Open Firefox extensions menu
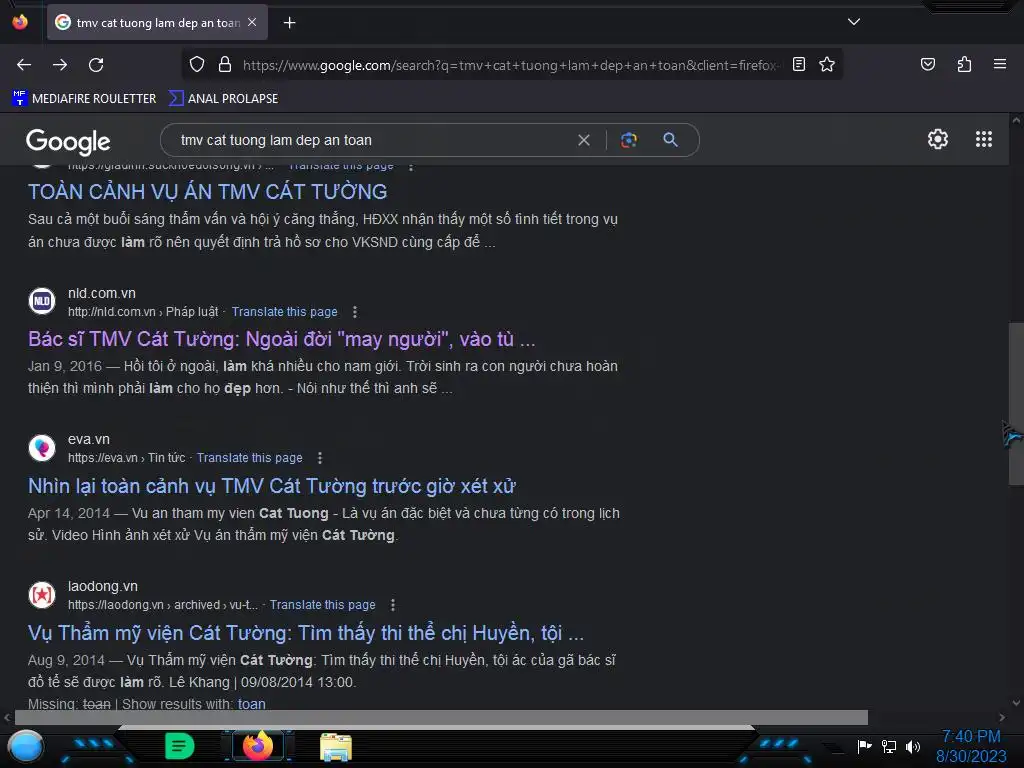This screenshot has height=768, width=1024. [964, 64]
